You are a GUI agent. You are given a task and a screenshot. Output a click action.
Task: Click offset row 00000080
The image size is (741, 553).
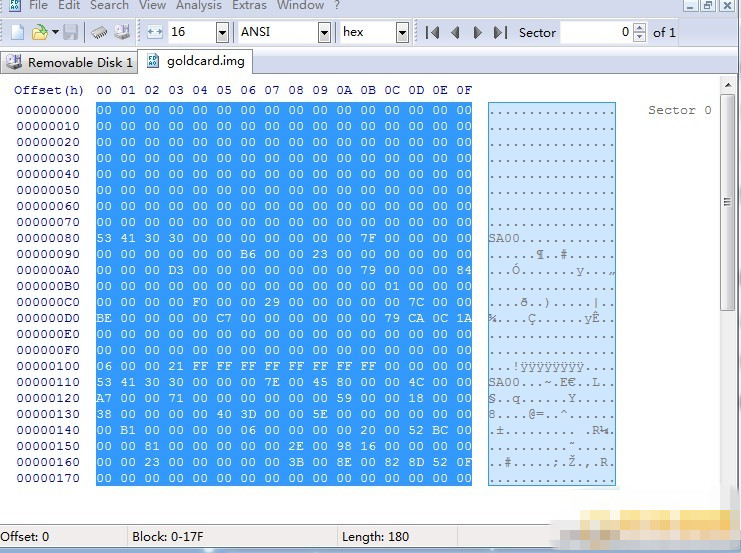click(x=48, y=238)
